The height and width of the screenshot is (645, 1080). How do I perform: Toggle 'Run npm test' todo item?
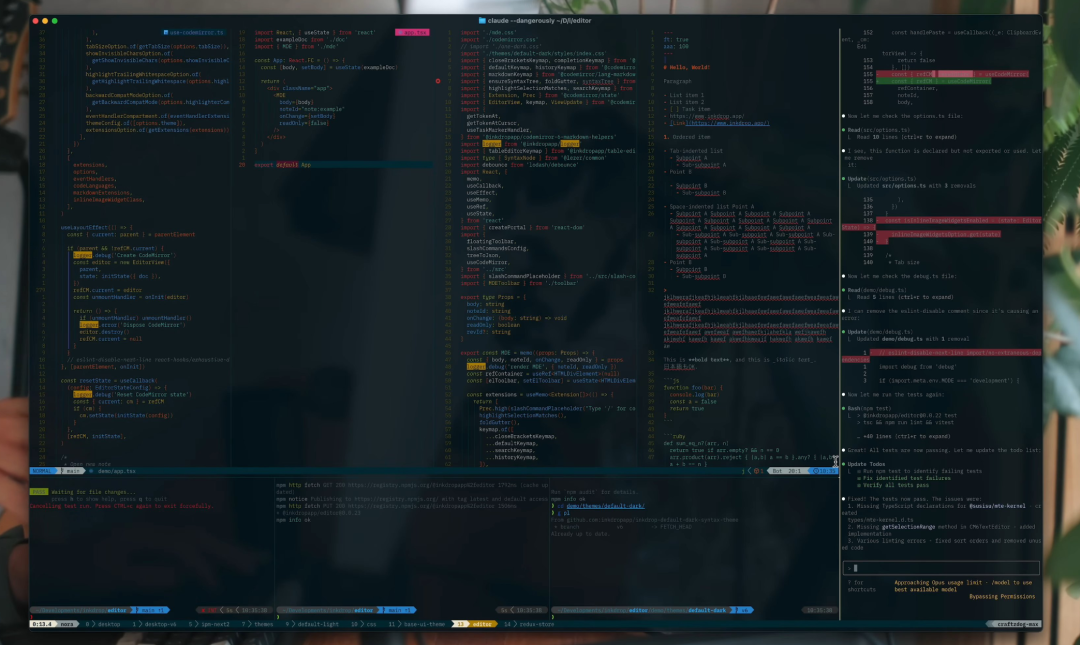[x=919, y=471]
